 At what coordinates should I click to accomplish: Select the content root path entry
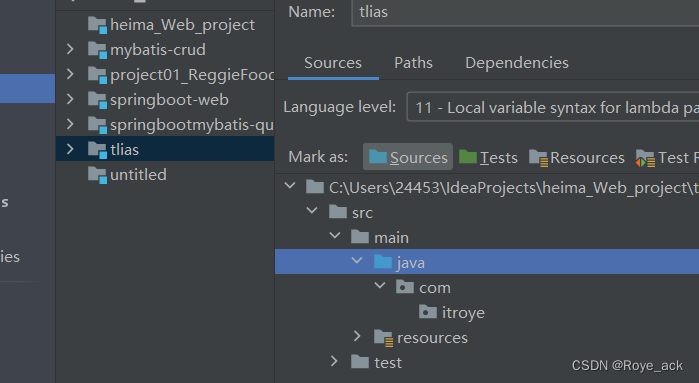click(514, 188)
